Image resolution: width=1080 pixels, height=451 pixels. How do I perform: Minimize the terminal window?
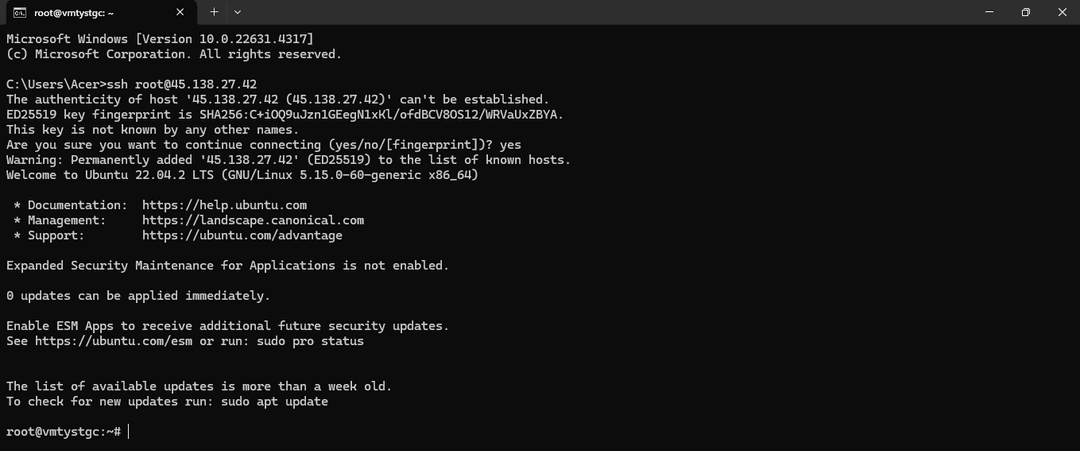click(989, 12)
